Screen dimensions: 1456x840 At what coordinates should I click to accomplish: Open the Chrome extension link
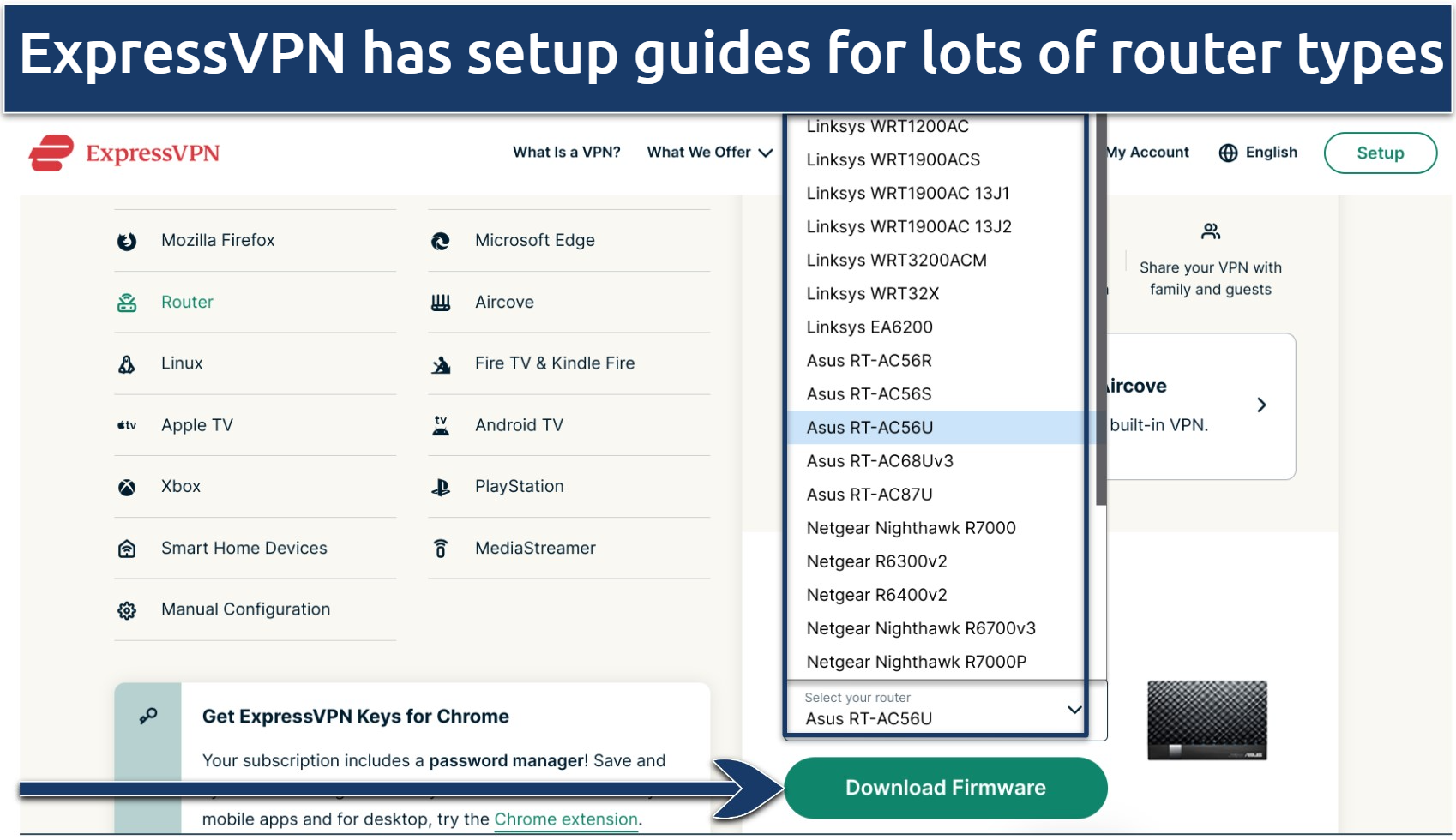566,819
